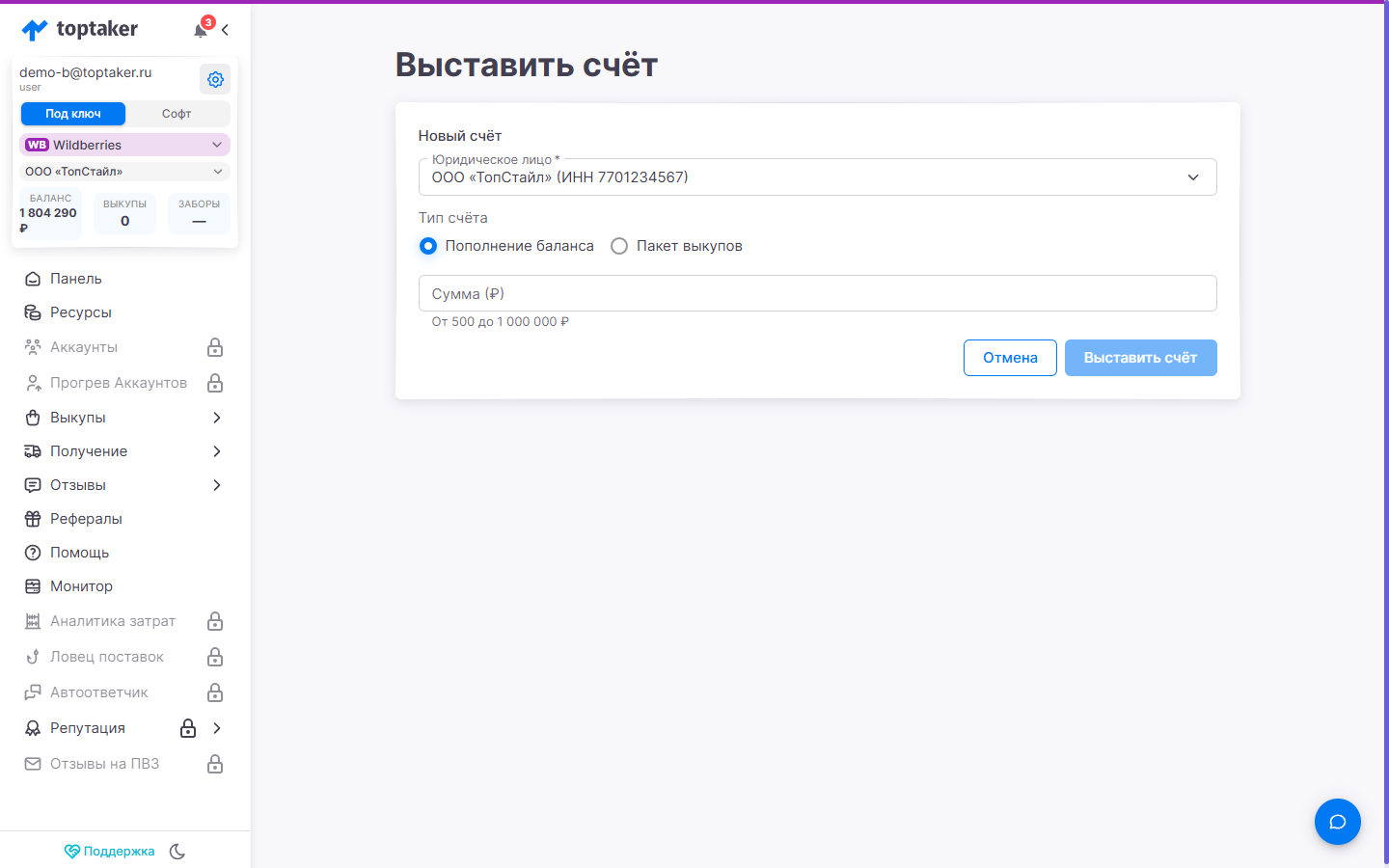Expand Репутация submenu chevron
This screenshot has height=868, width=1389.
click(217, 728)
